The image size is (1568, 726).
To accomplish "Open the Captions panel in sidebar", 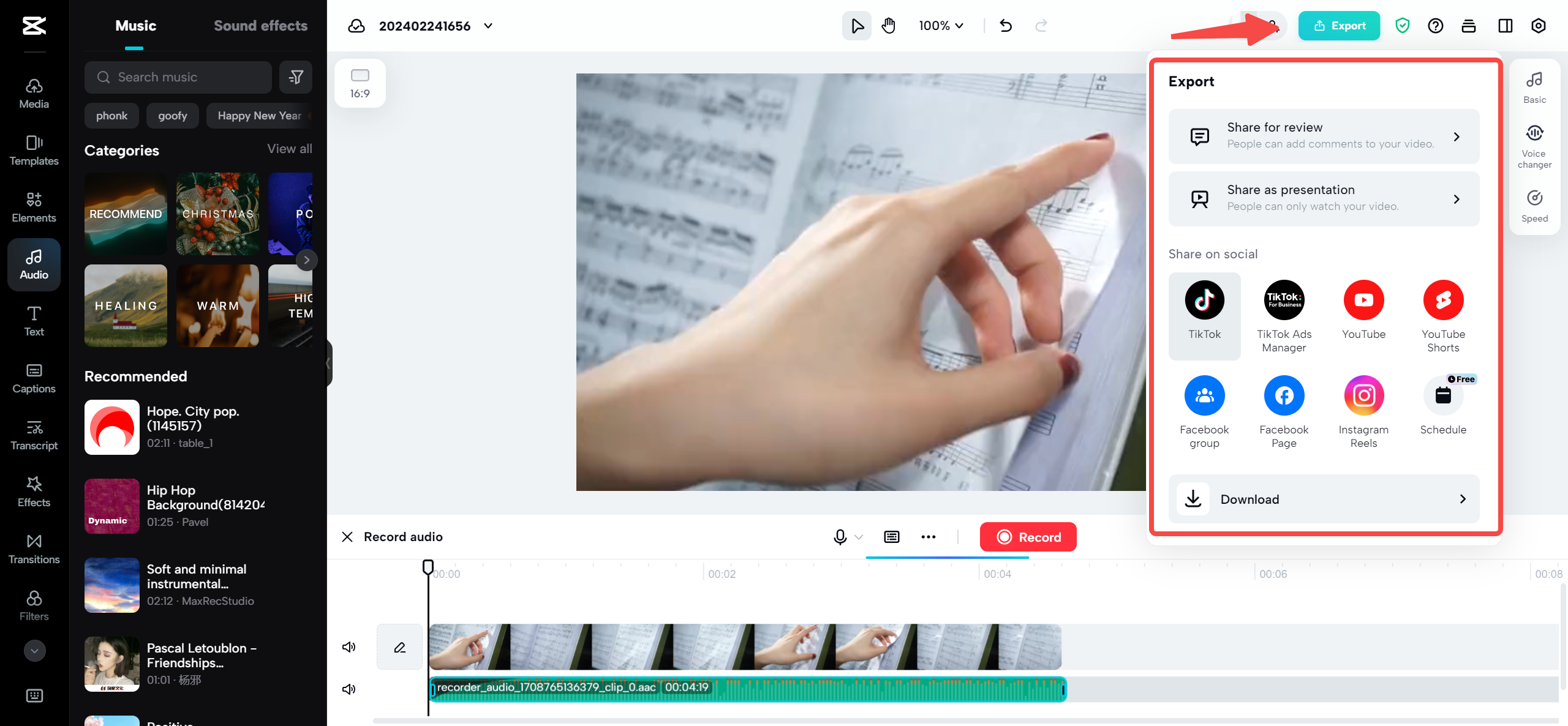I will pyautogui.click(x=34, y=378).
